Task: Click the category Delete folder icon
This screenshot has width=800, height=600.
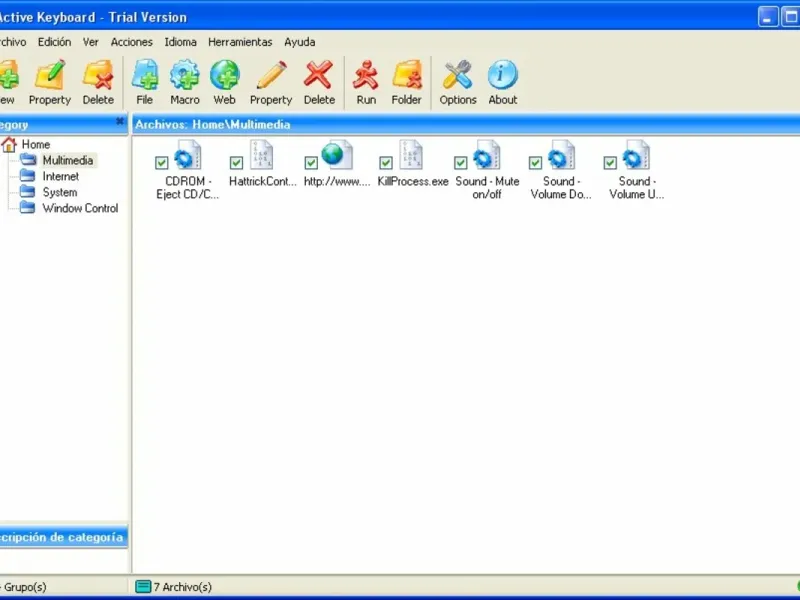Action: click(98, 75)
